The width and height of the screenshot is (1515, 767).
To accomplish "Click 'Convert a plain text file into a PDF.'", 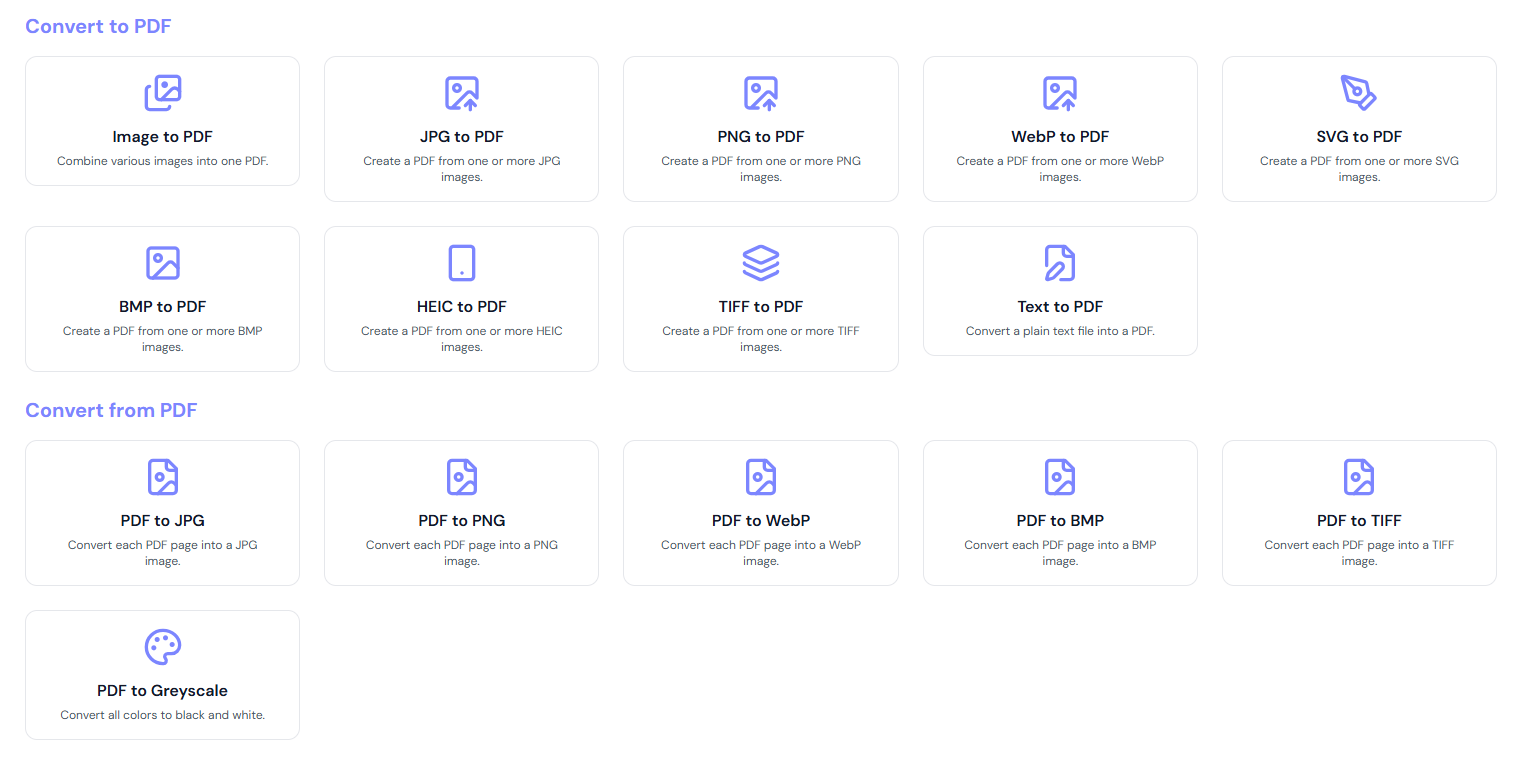I will (x=1060, y=331).
